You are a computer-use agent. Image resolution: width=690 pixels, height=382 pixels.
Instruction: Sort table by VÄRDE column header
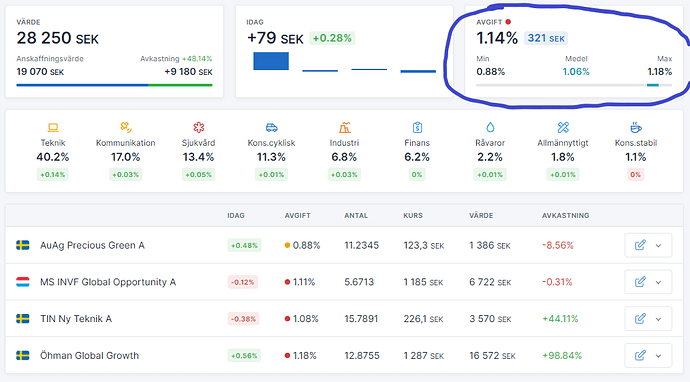tap(481, 216)
